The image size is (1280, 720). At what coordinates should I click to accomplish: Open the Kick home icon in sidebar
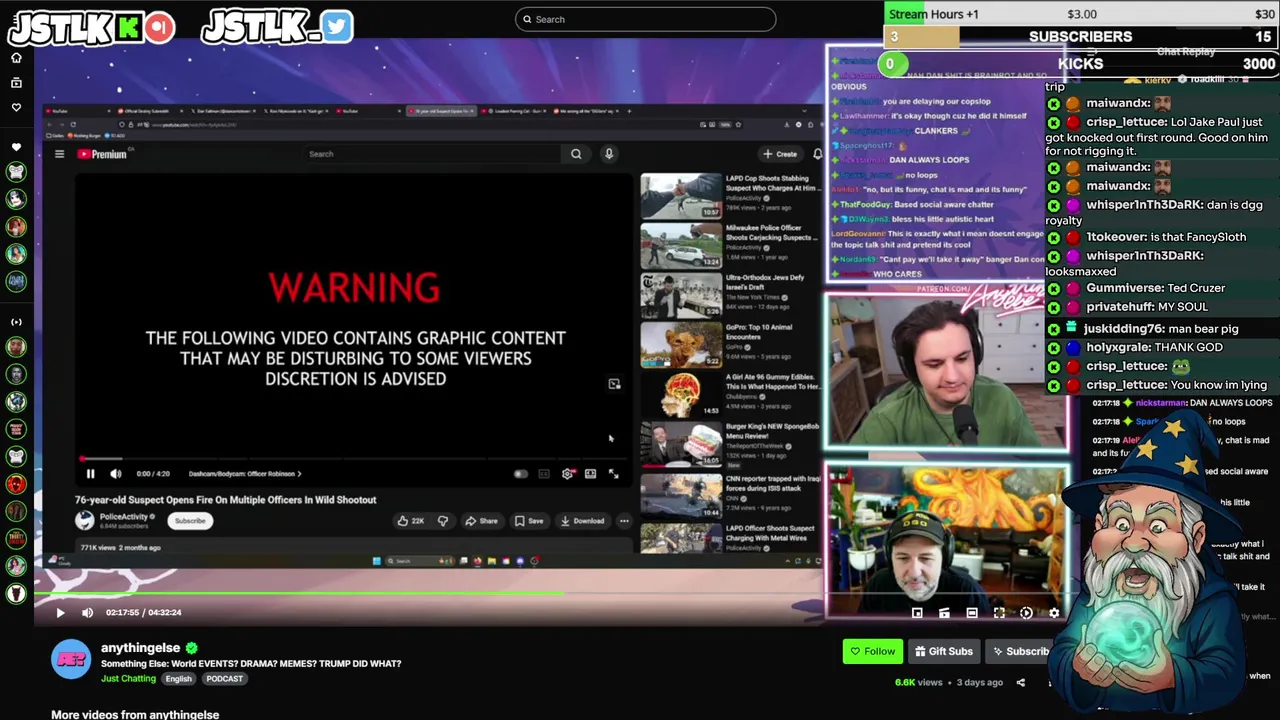tap(16, 58)
